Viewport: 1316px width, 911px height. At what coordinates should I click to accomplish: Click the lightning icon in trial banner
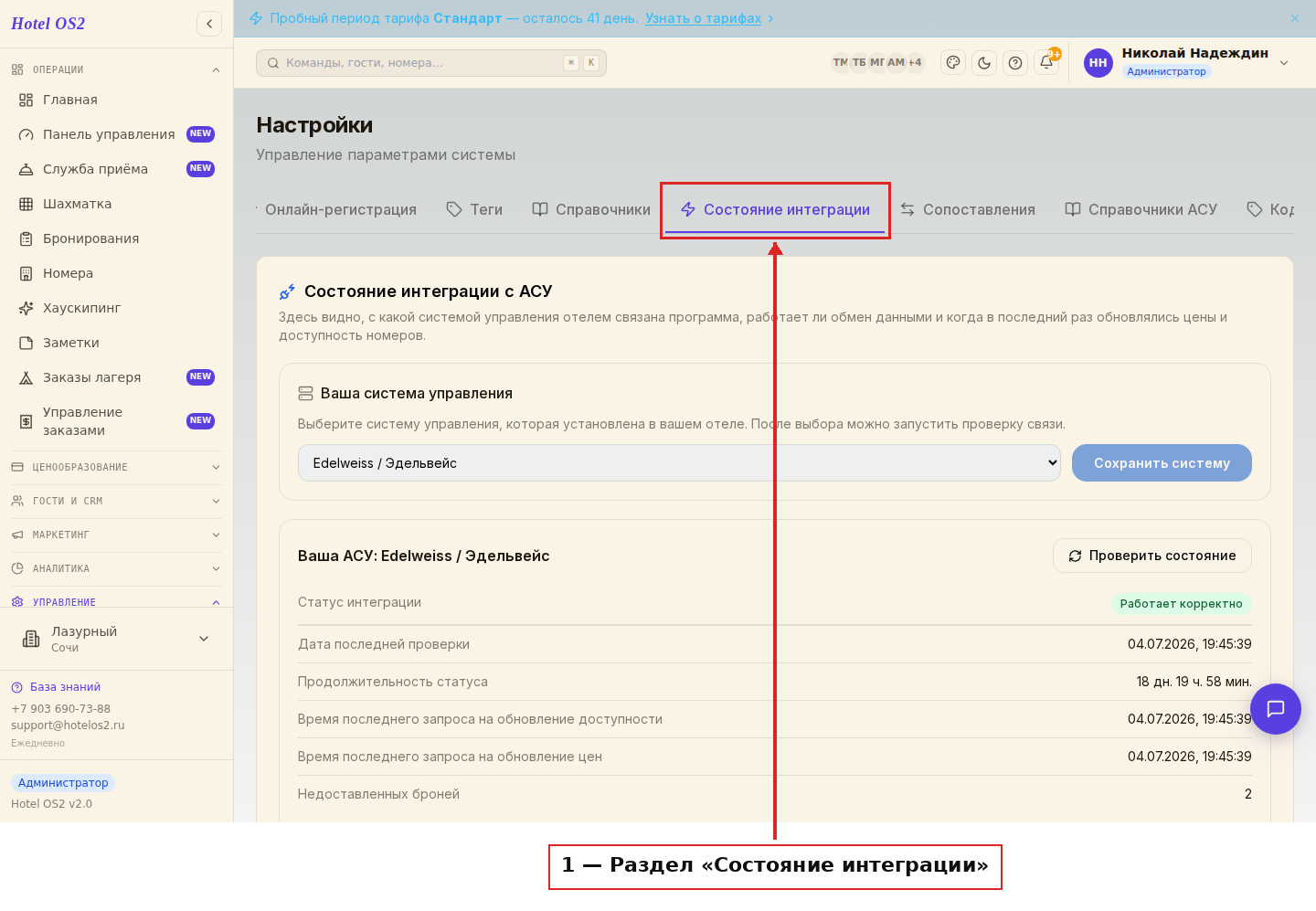256,18
